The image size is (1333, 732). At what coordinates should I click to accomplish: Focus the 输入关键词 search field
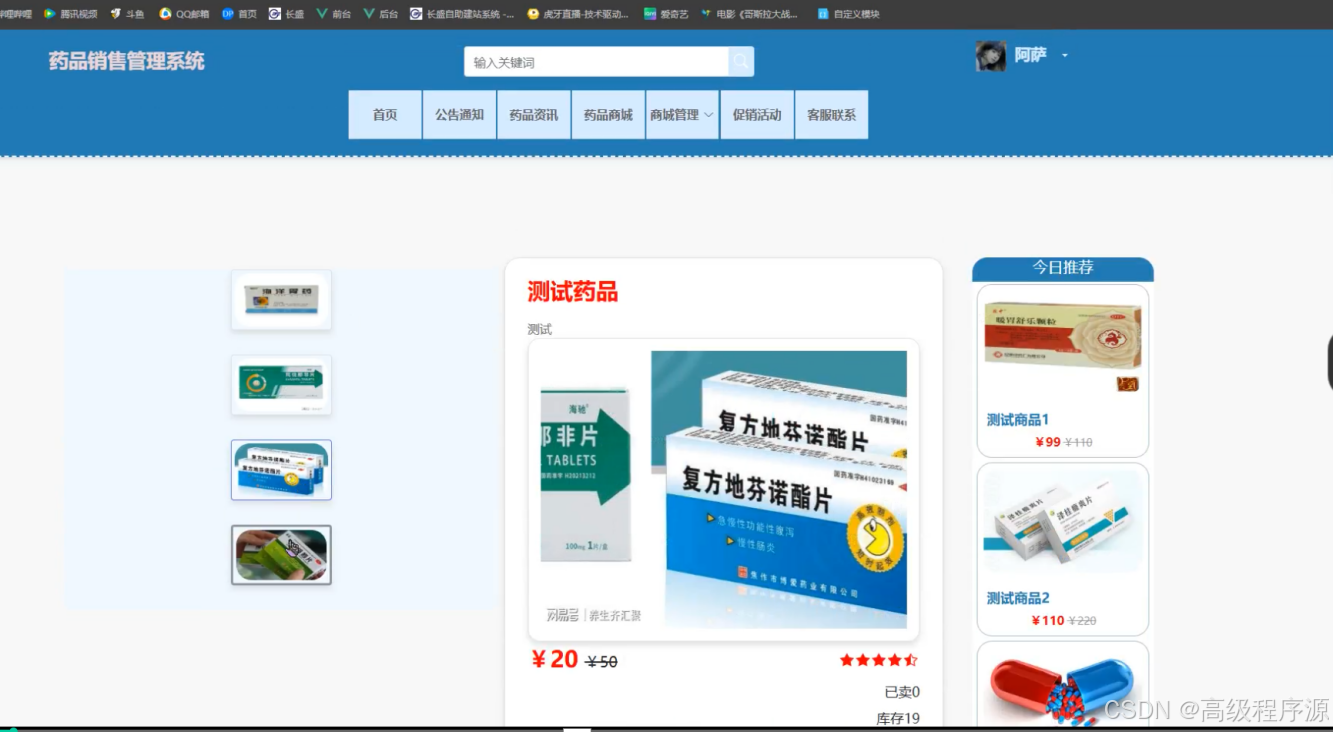tap(596, 62)
